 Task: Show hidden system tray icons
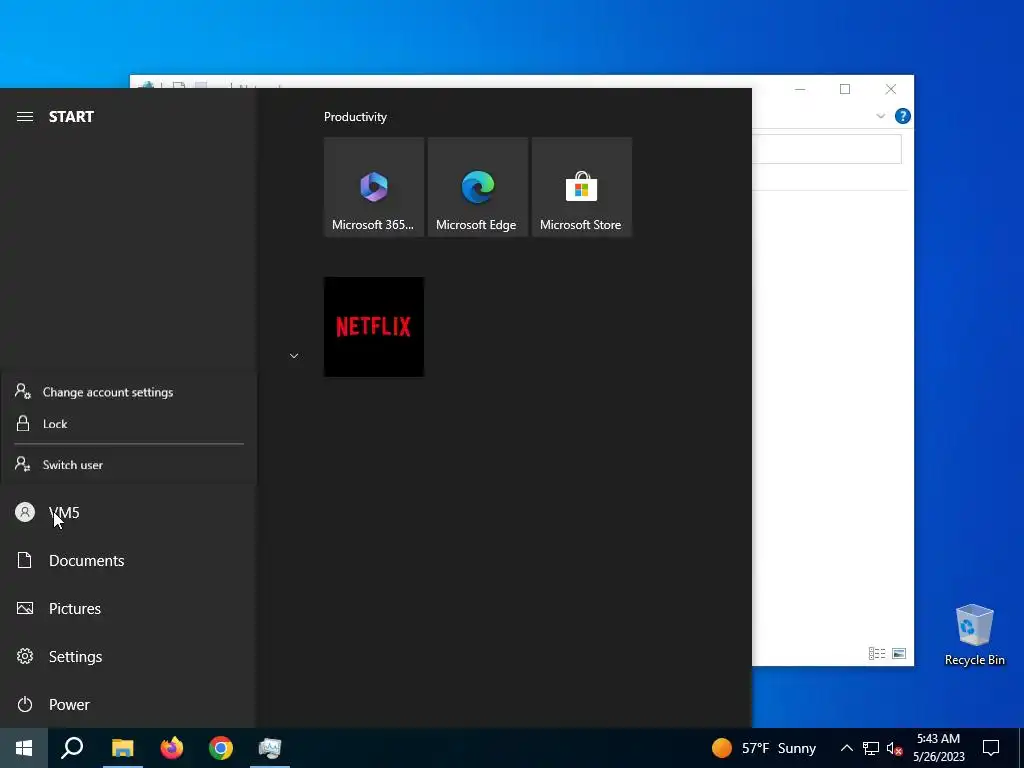846,748
